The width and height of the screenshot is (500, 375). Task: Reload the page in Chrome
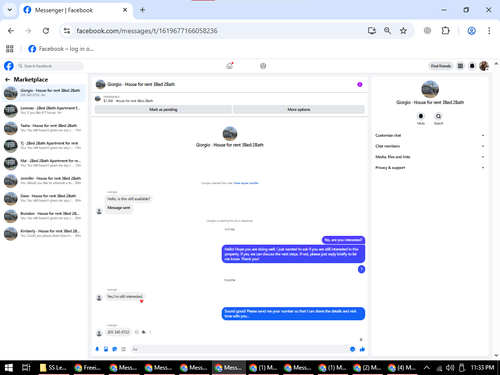tap(46, 31)
